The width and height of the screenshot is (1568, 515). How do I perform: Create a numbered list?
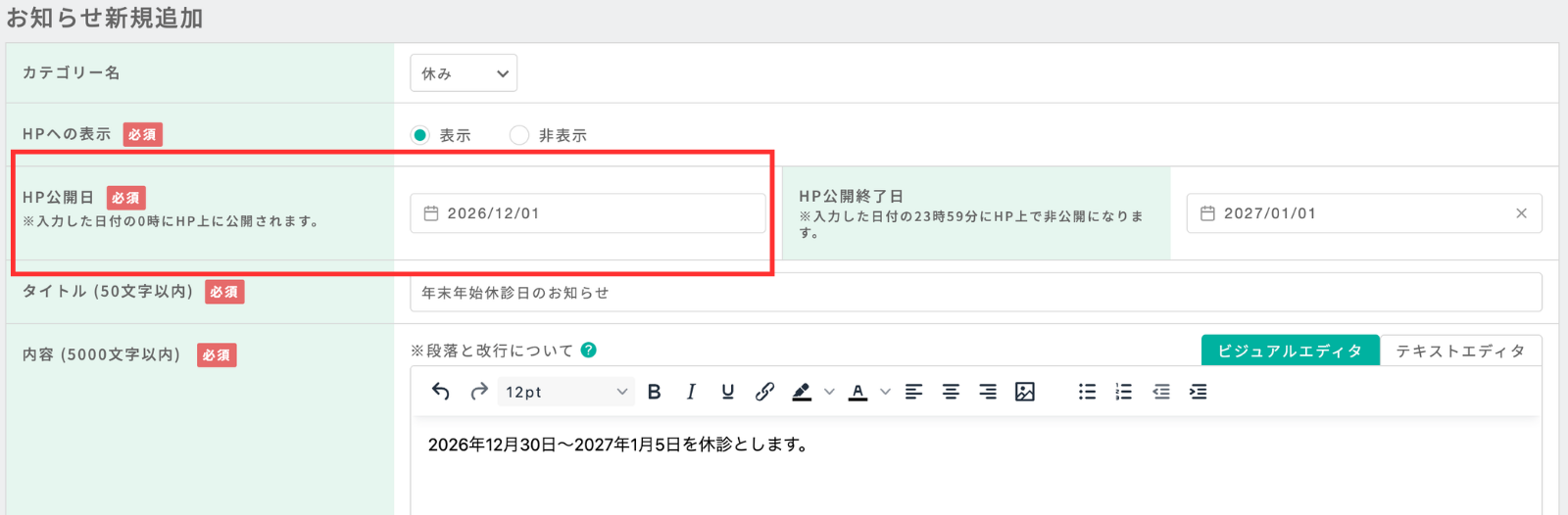point(1124,392)
